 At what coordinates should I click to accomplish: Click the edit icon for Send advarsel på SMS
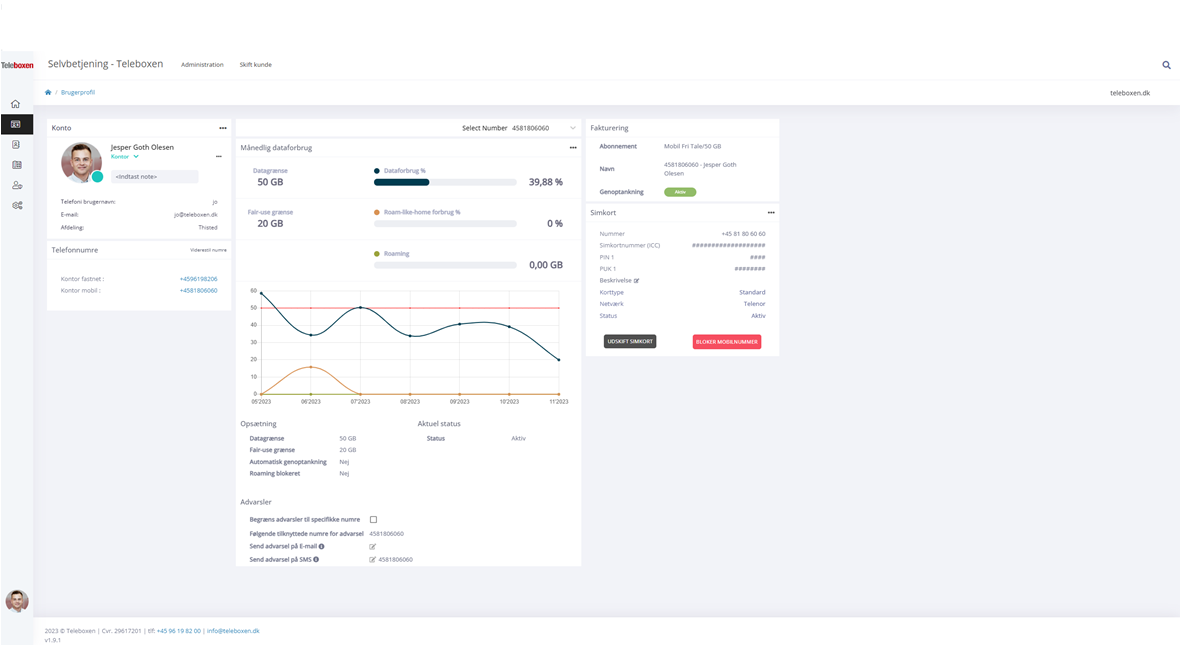pos(373,560)
